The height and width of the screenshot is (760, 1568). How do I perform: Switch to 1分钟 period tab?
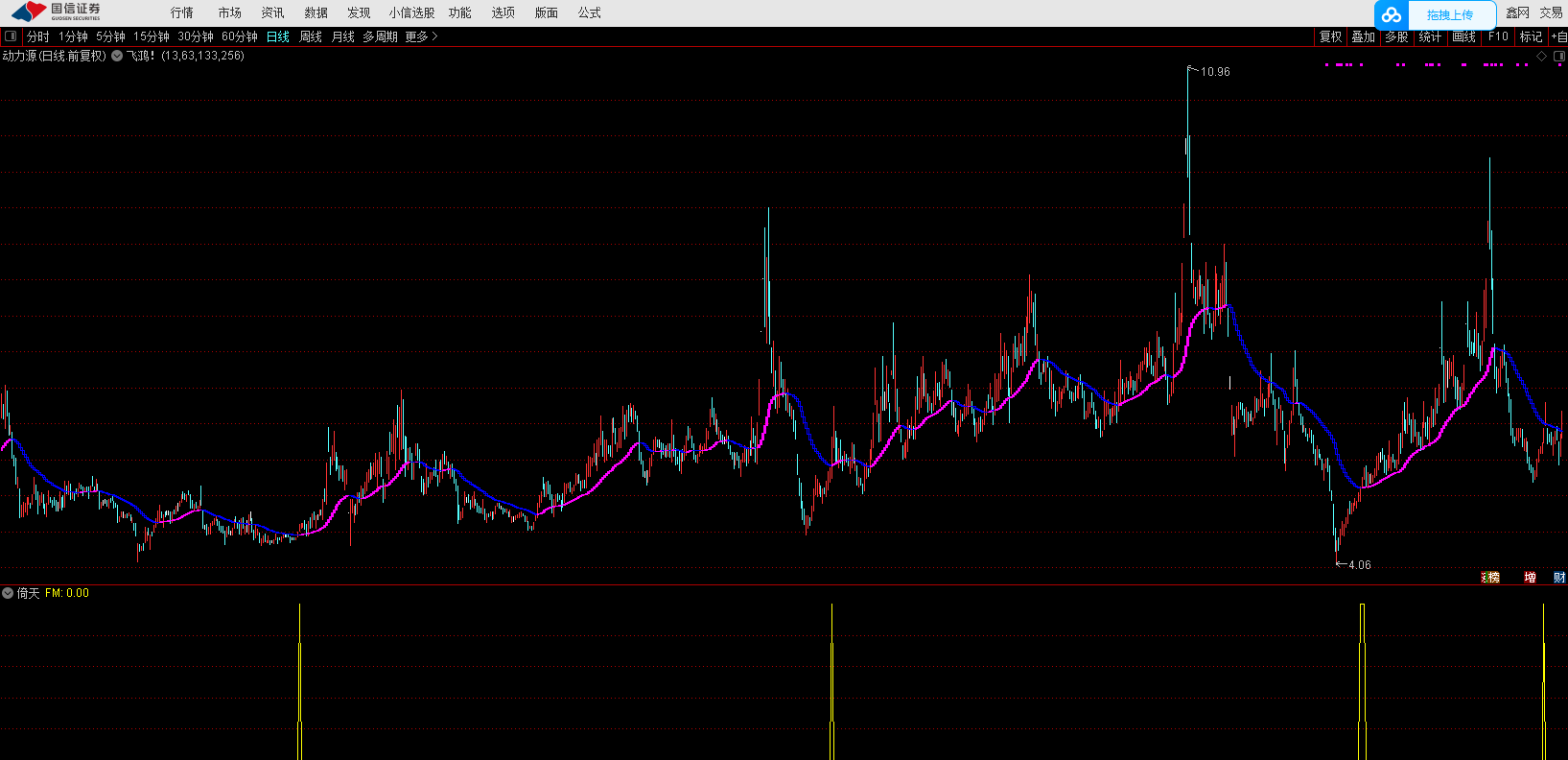coord(73,36)
